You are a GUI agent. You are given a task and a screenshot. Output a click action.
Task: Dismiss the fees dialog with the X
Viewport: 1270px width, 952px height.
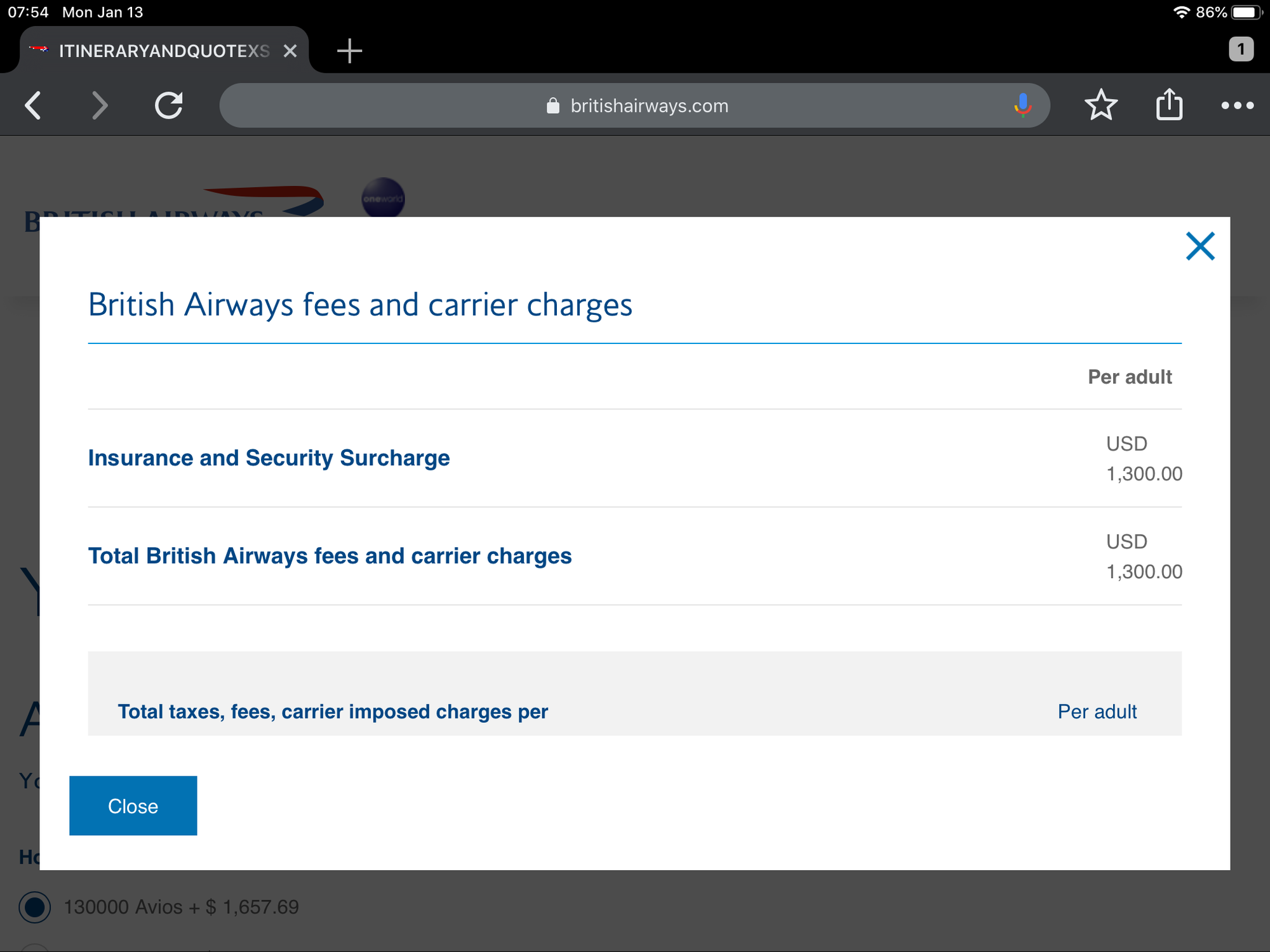click(1200, 246)
